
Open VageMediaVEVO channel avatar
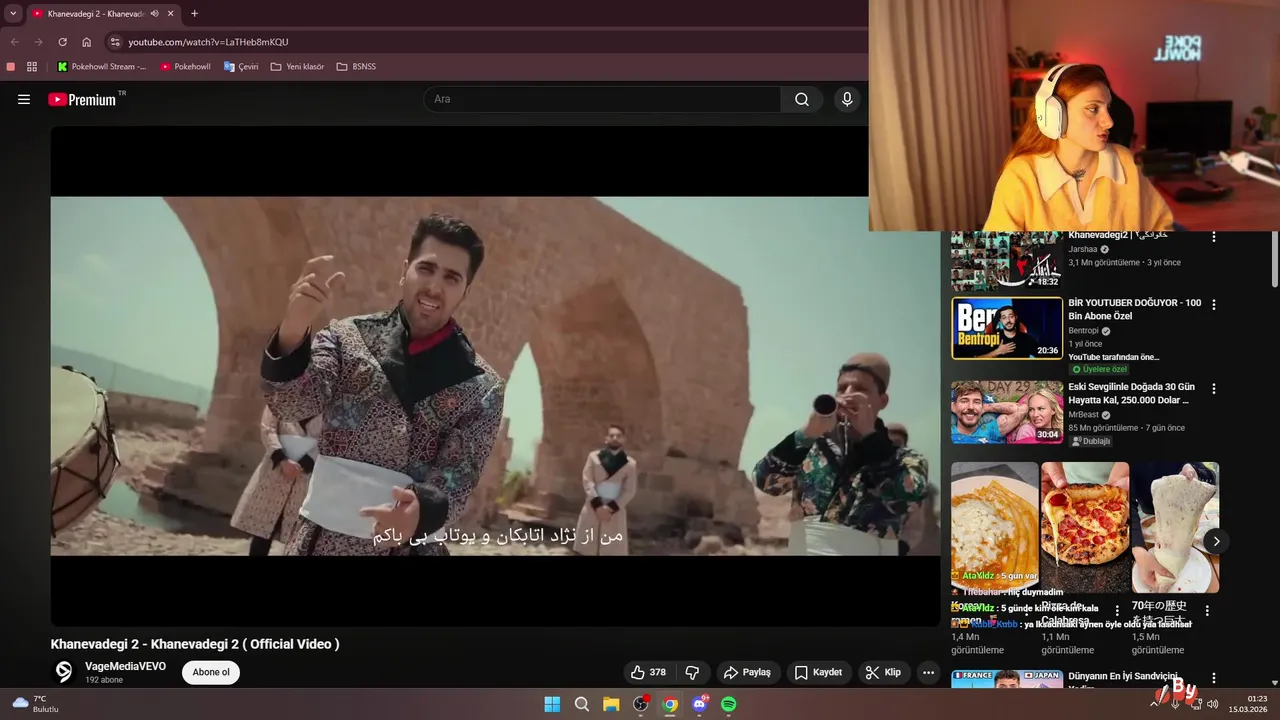pyautogui.click(x=64, y=672)
